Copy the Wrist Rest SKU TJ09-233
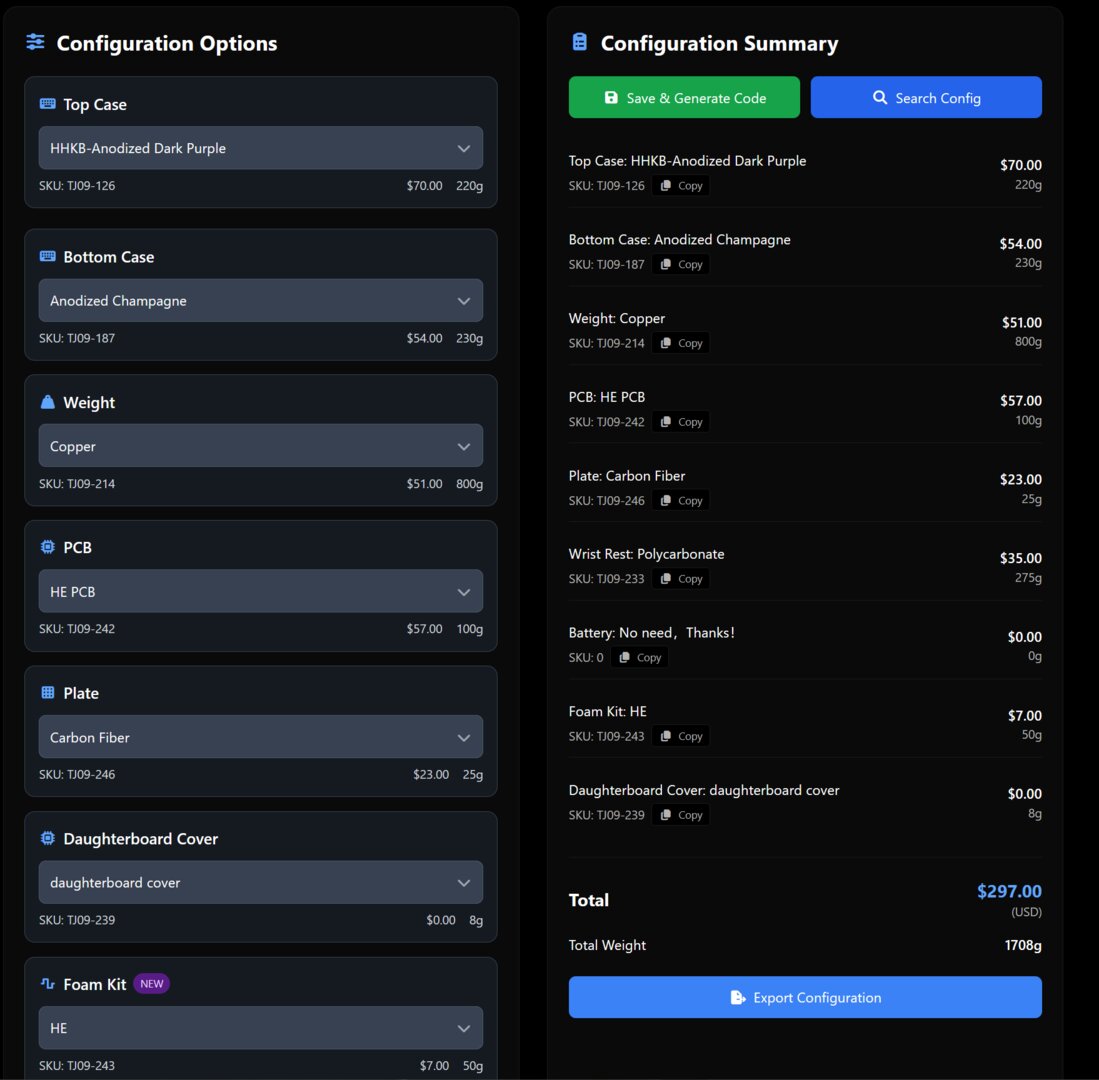Image resolution: width=1099 pixels, height=1080 pixels. (681, 579)
